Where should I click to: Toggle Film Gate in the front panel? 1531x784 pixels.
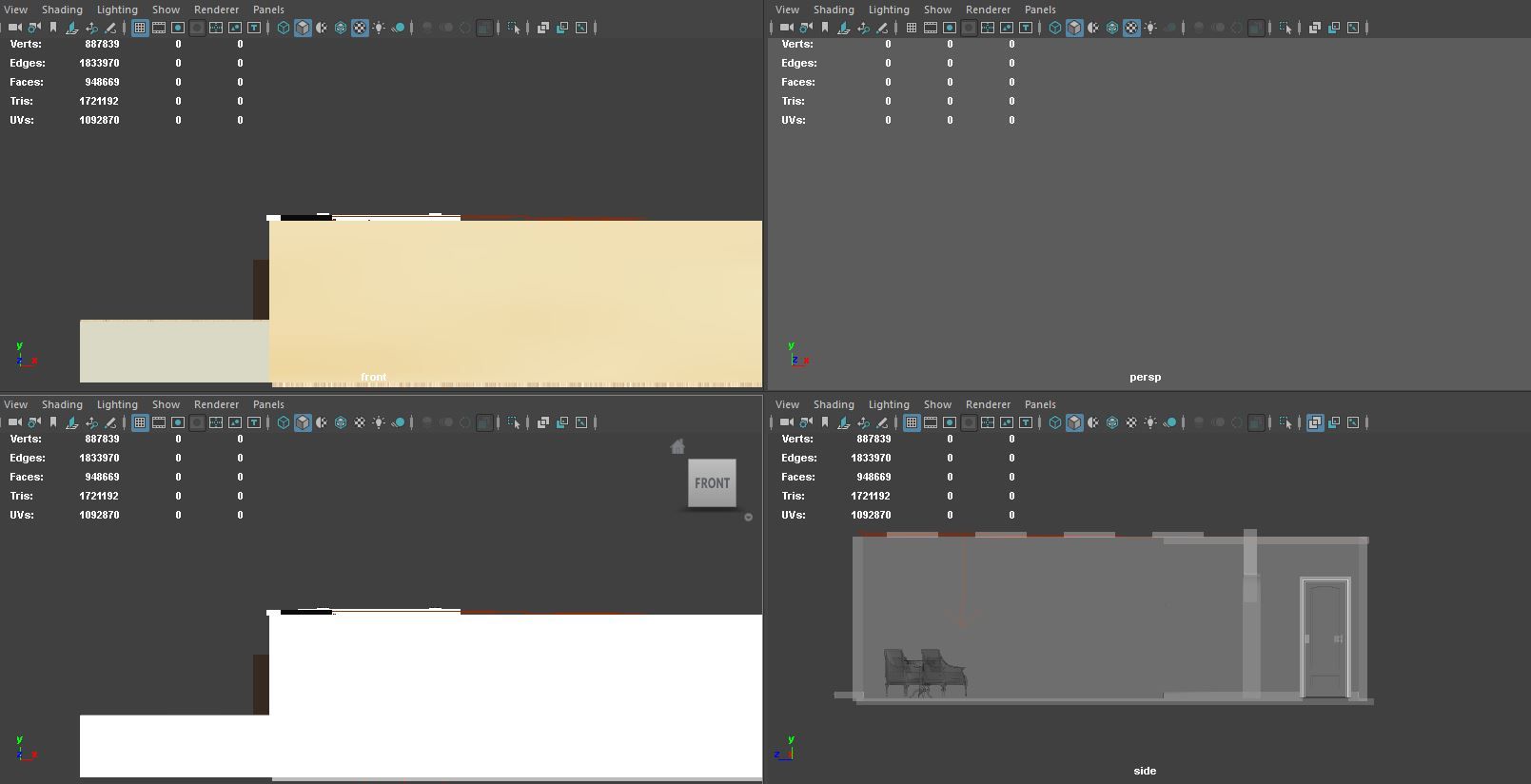(159, 28)
